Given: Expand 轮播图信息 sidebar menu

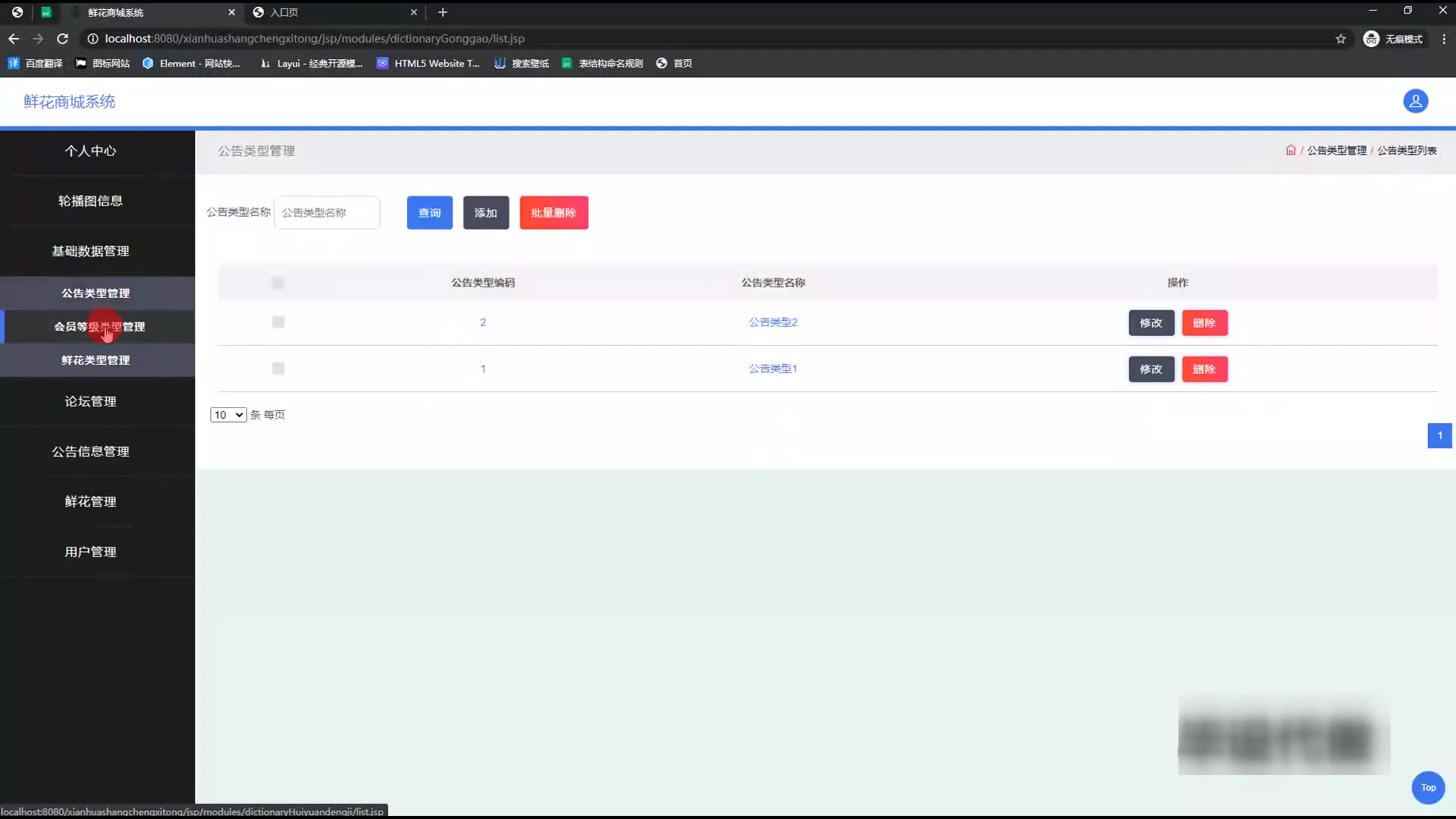Looking at the screenshot, I should coord(90,201).
